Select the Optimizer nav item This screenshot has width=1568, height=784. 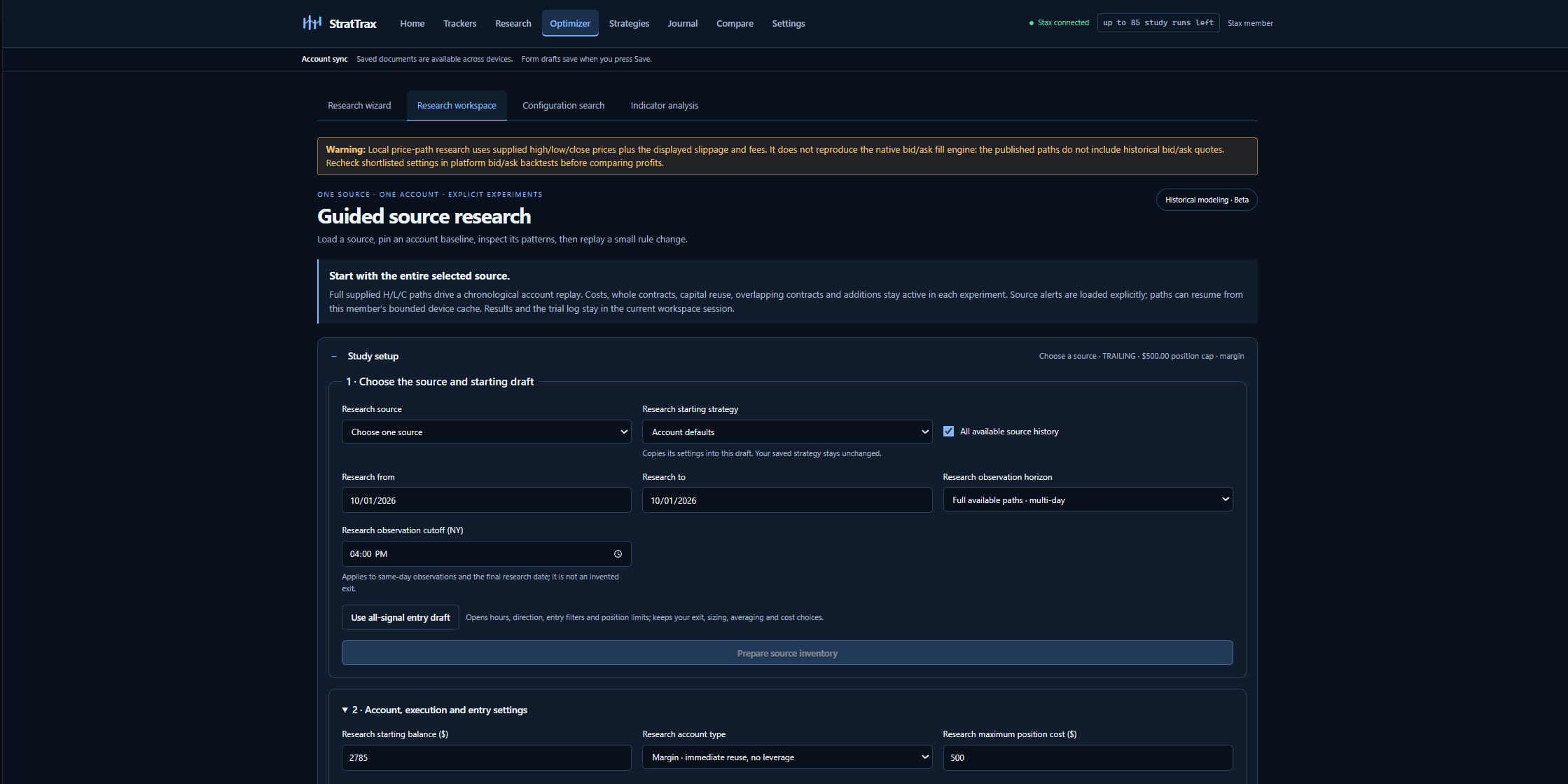pyautogui.click(x=570, y=23)
